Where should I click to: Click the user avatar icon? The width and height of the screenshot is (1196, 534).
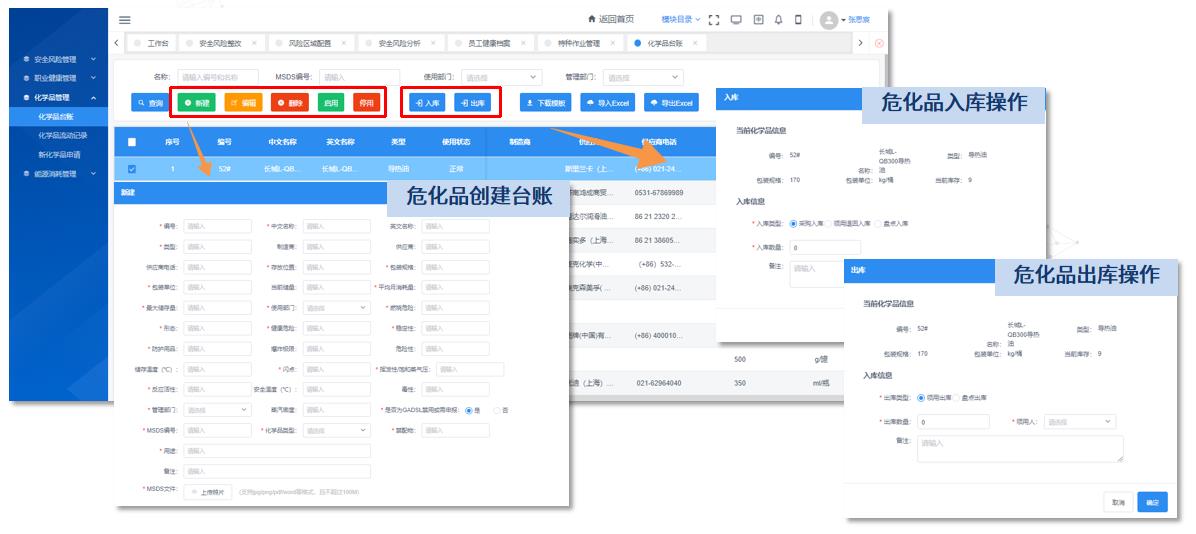point(828,20)
